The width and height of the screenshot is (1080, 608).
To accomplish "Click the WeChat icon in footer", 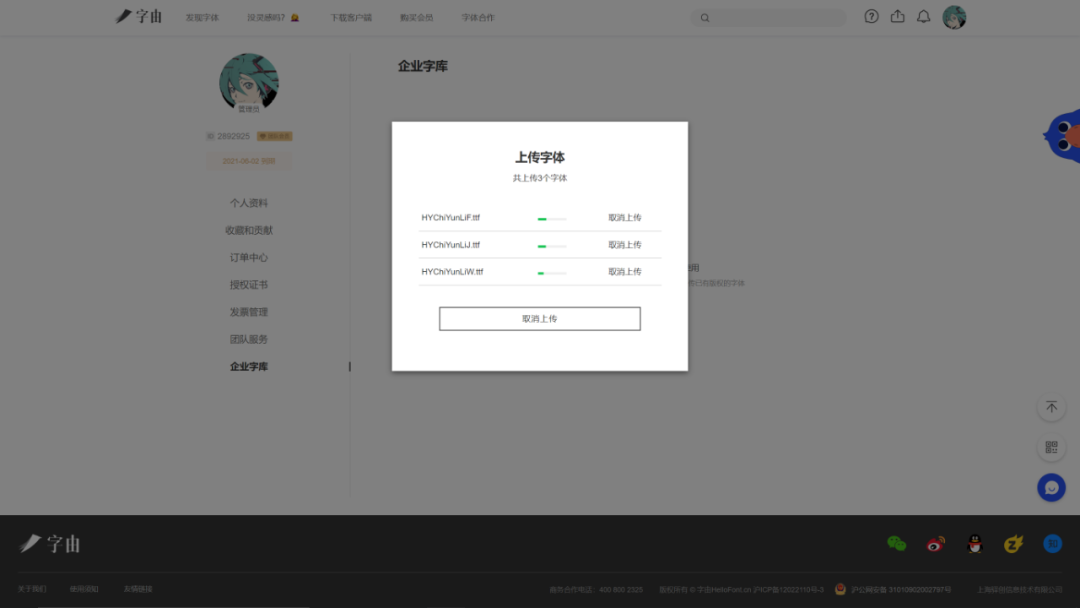I will (896, 544).
